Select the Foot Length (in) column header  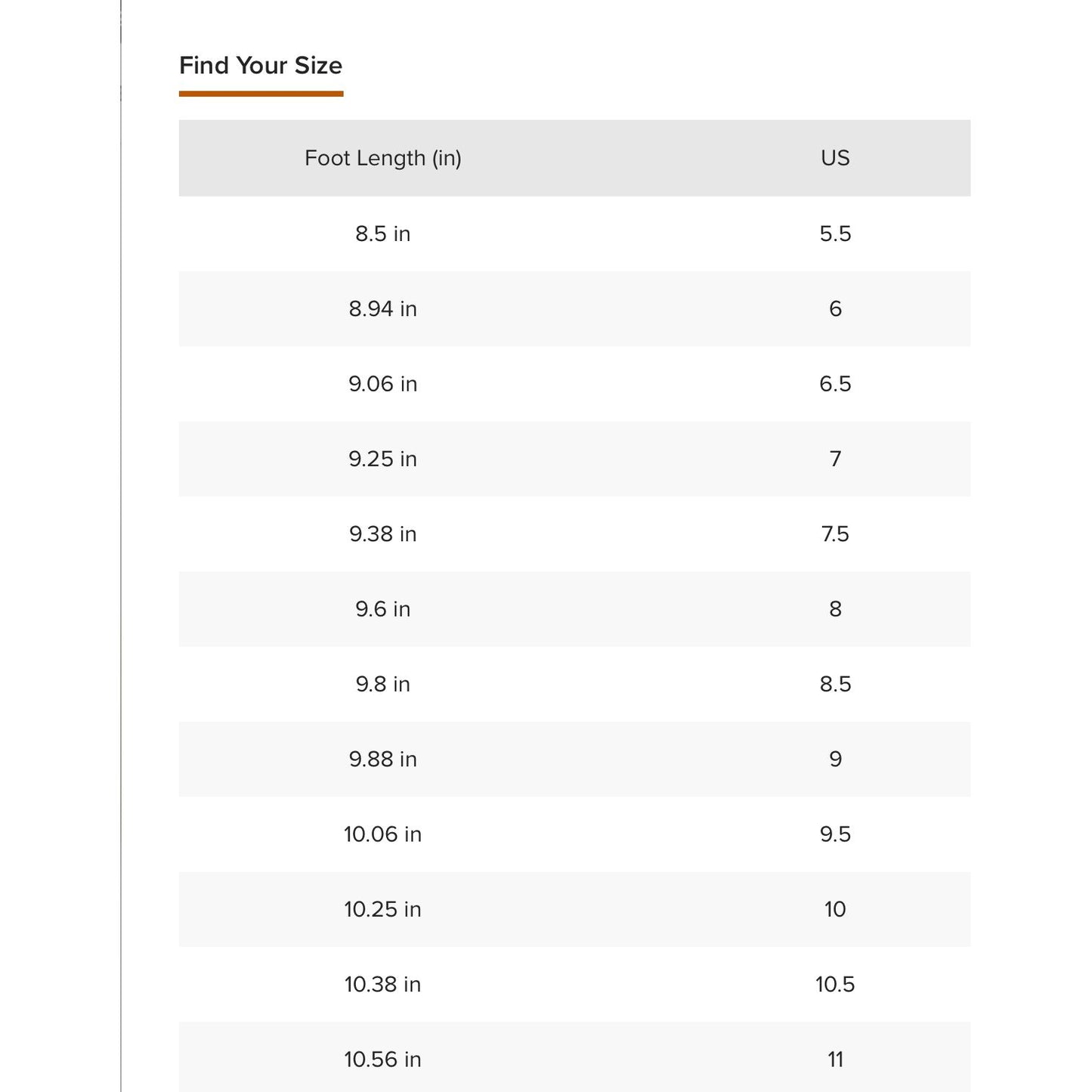pyautogui.click(x=382, y=158)
